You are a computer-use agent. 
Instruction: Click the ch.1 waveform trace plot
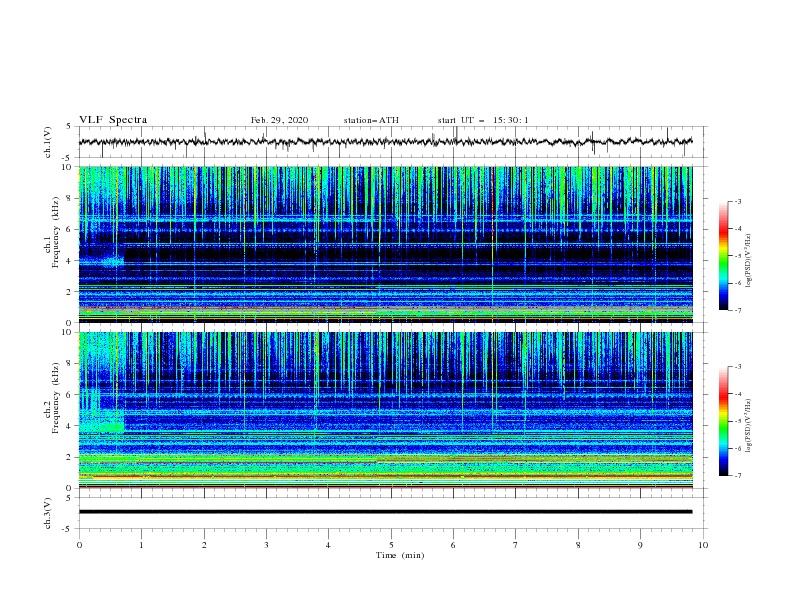click(x=385, y=142)
